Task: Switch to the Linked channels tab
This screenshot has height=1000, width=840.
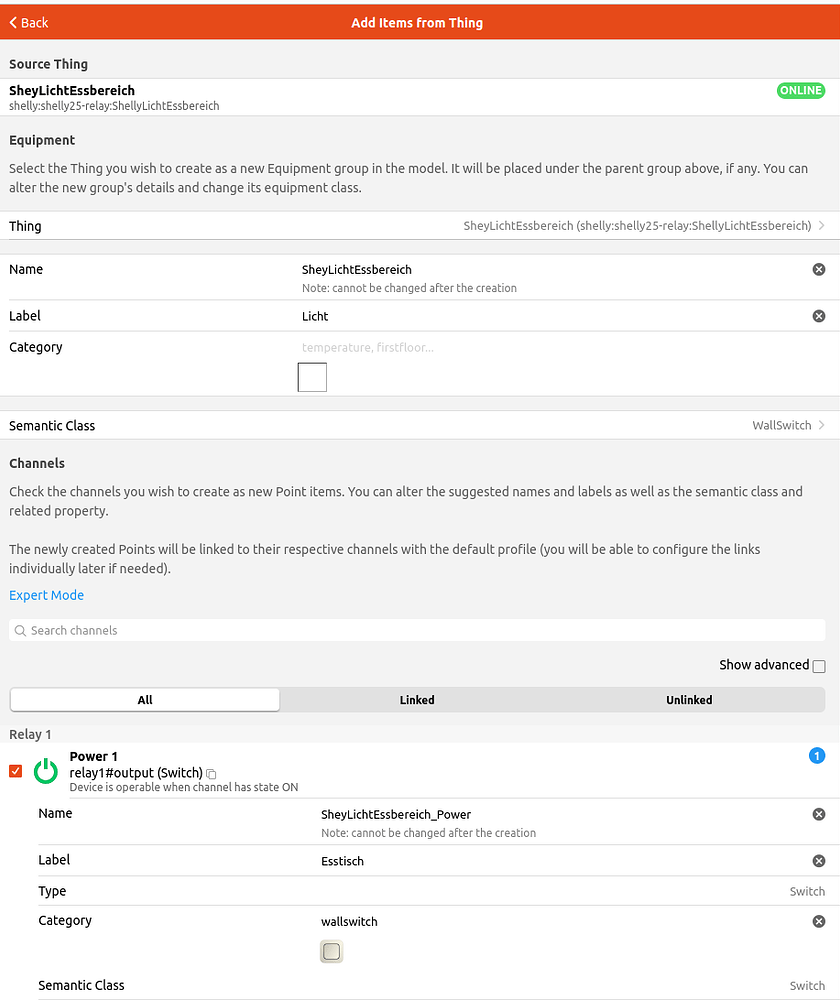Action: point(417,700)
